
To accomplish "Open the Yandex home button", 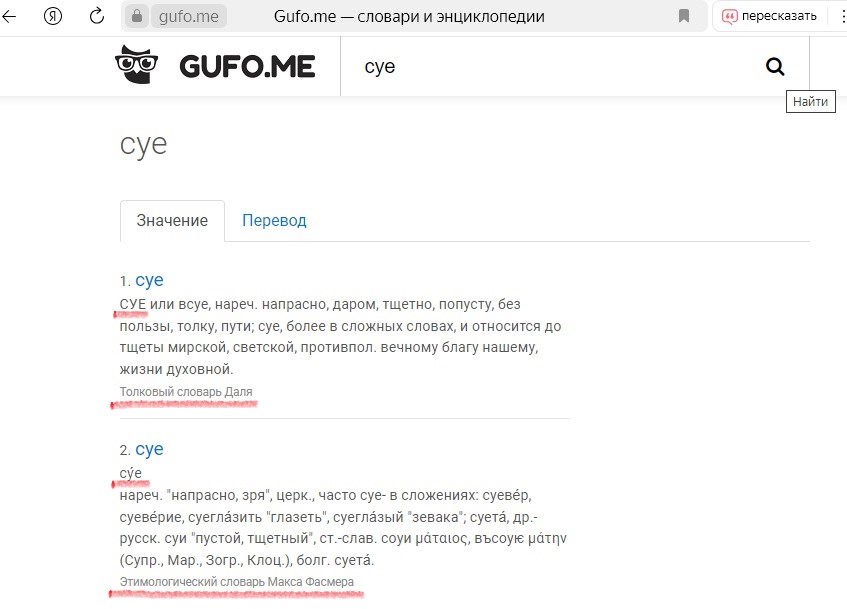I will [55, 16].
